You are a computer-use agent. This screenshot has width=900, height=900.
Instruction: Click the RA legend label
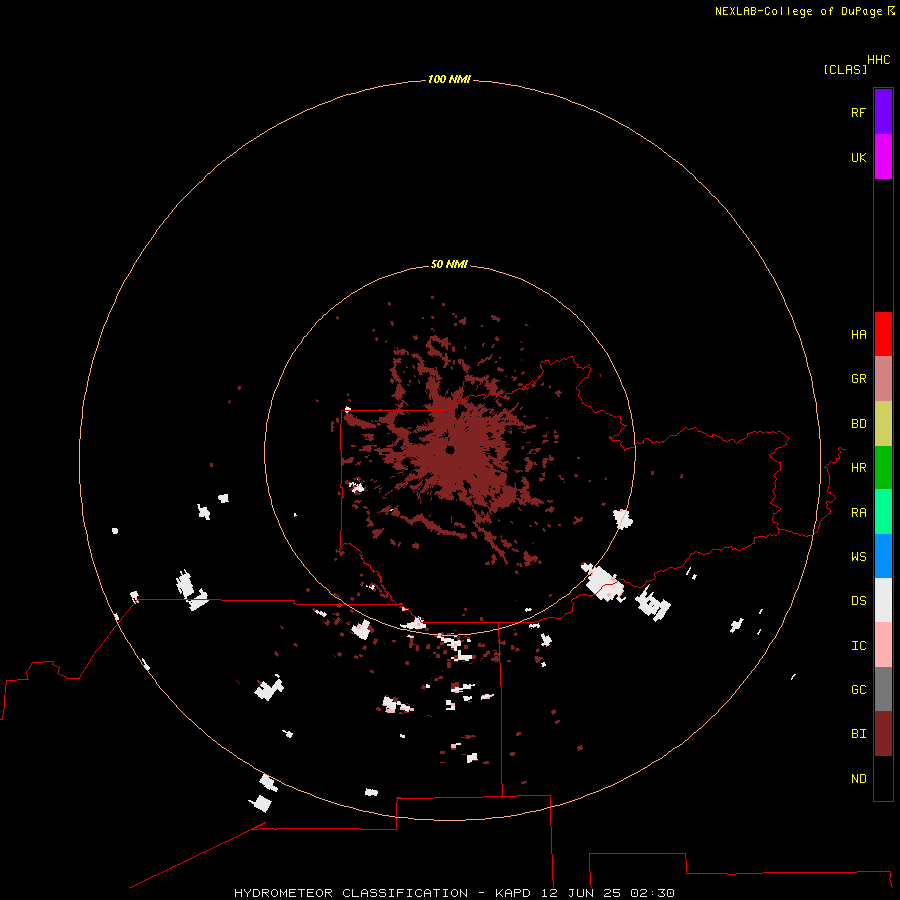pos(858,513)
